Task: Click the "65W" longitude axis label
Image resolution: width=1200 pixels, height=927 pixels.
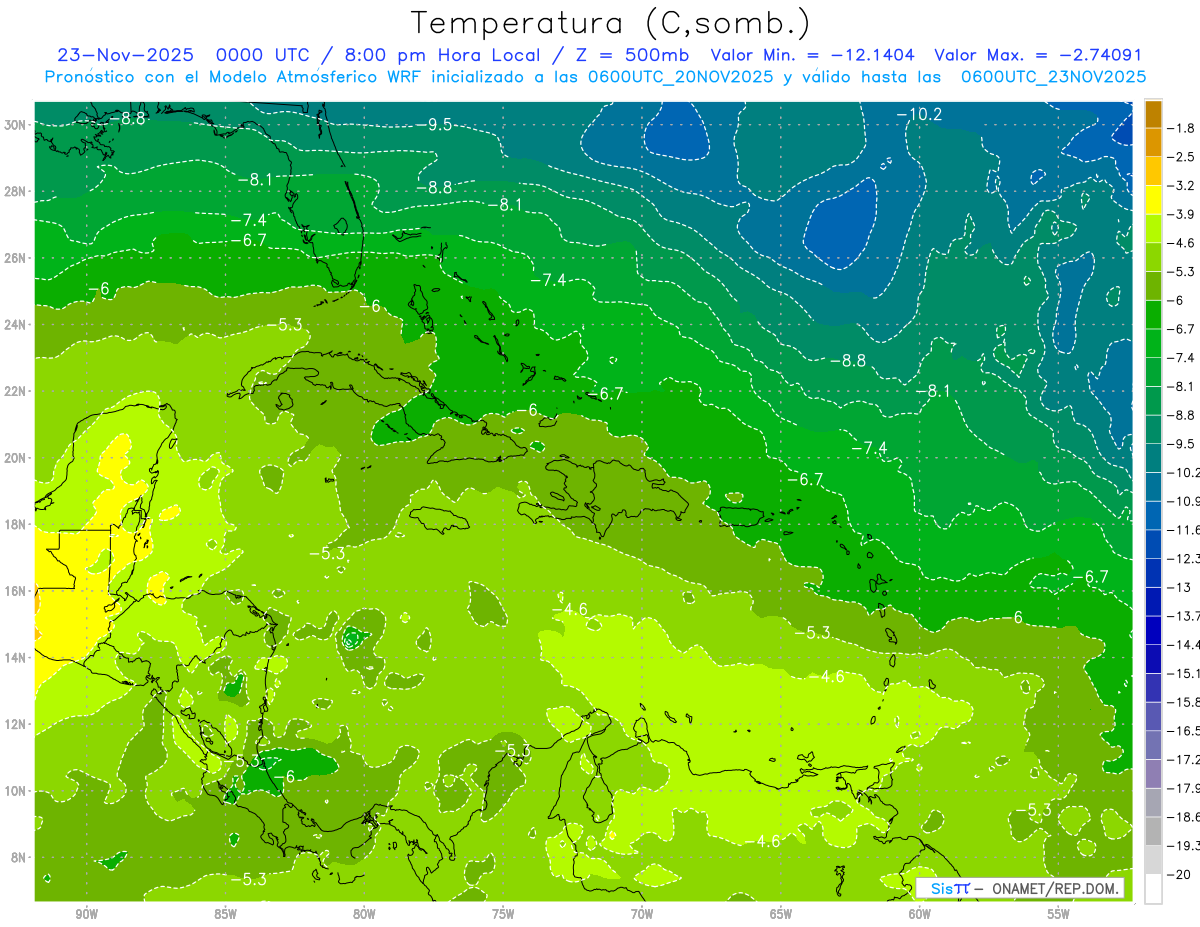Action: click(781, 914)
